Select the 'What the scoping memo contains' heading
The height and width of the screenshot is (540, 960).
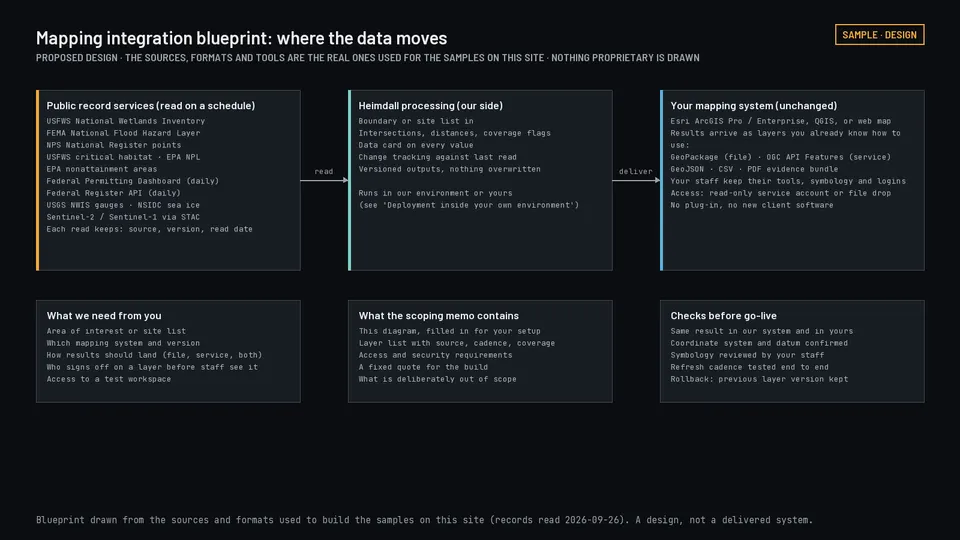tap(438, 315)
